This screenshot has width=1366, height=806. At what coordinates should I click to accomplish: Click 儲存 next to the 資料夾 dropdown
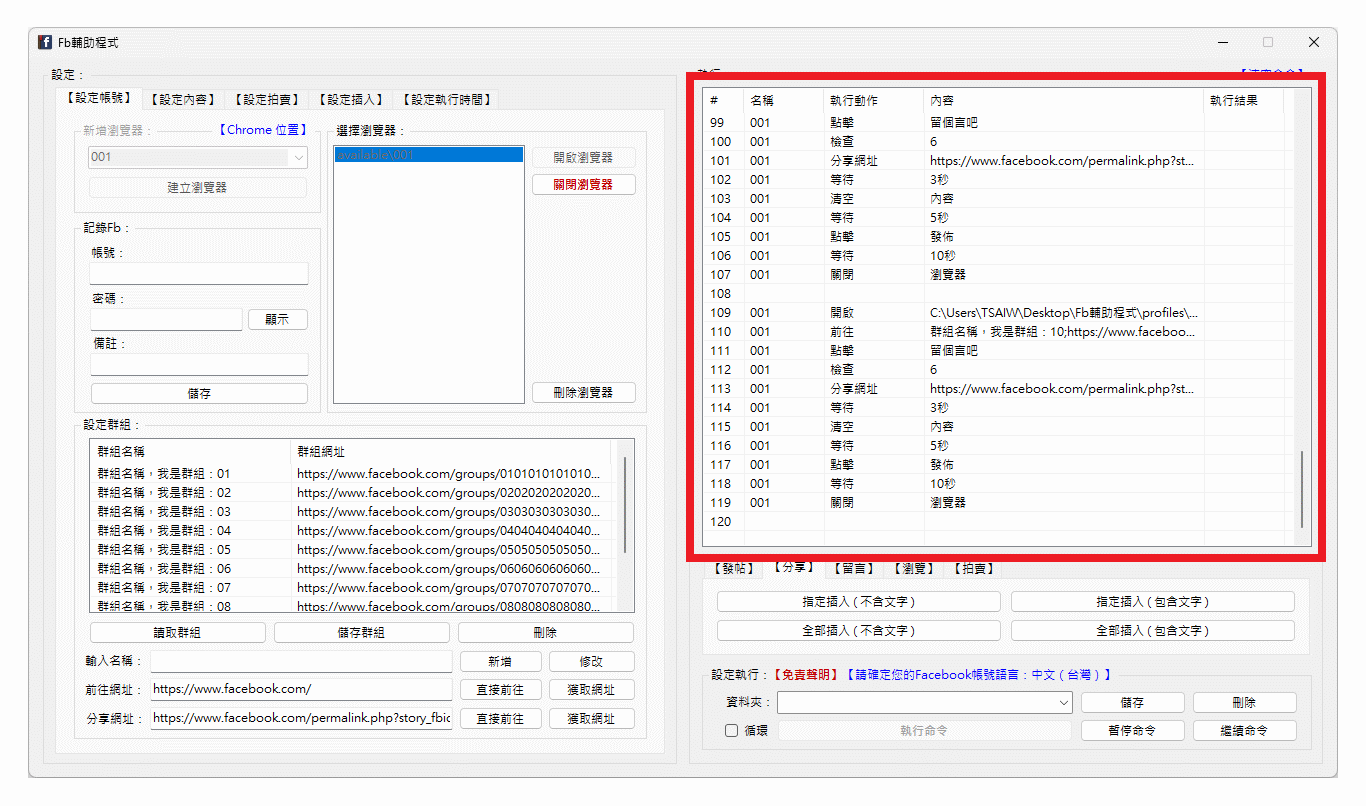tap(1133, 703)
